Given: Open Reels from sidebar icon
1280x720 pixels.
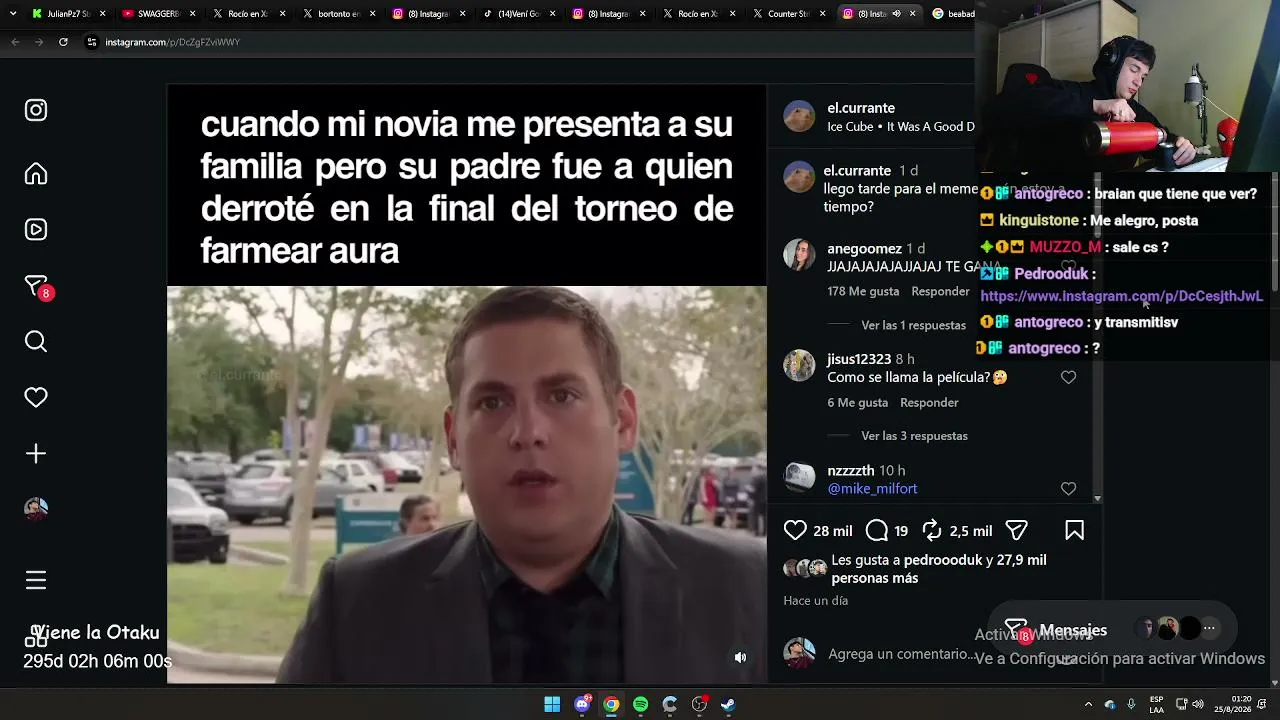Looking at the screenshot, I should click(36, 230).
